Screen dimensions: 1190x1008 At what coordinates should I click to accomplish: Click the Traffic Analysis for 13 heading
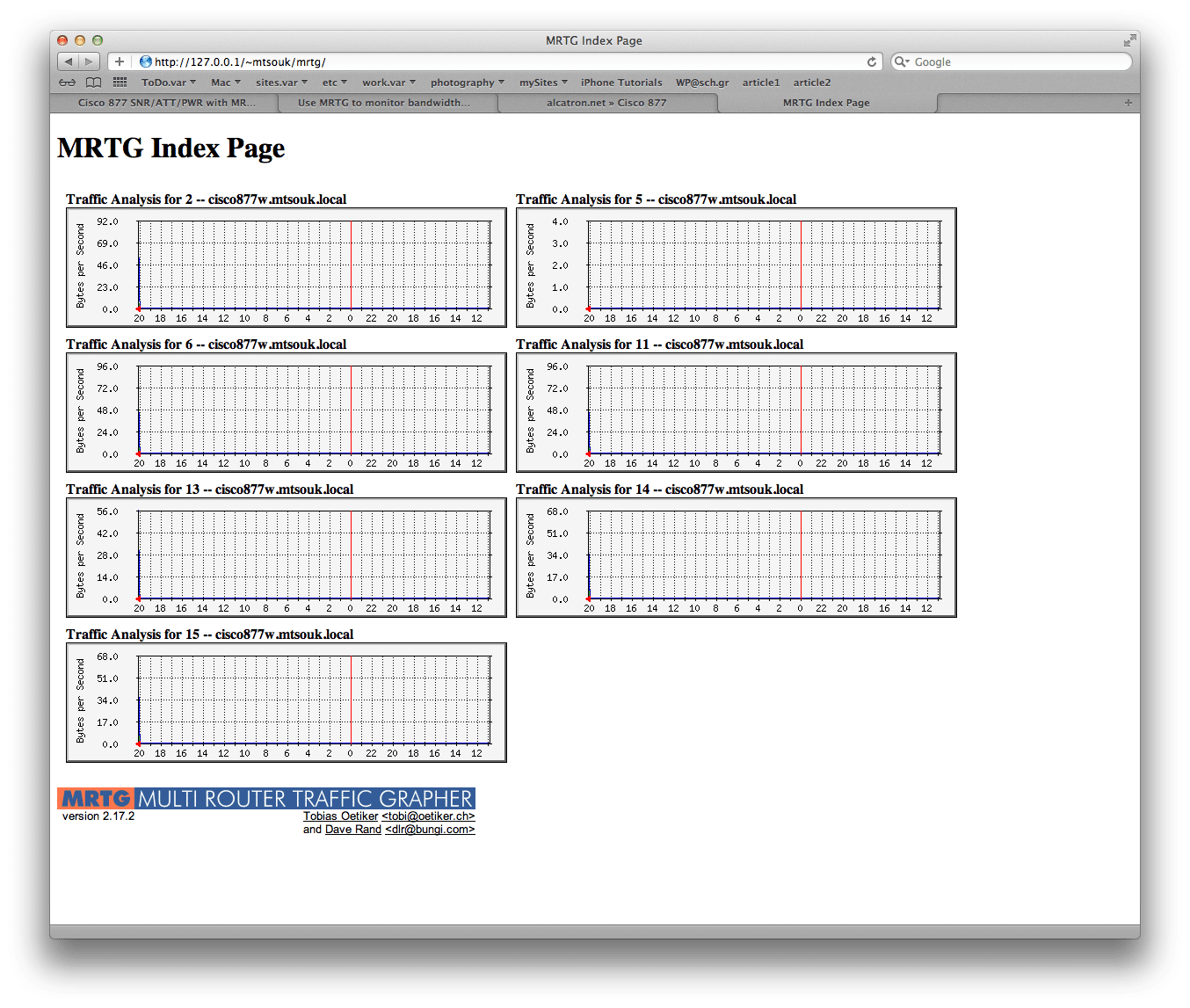[210, 489]
